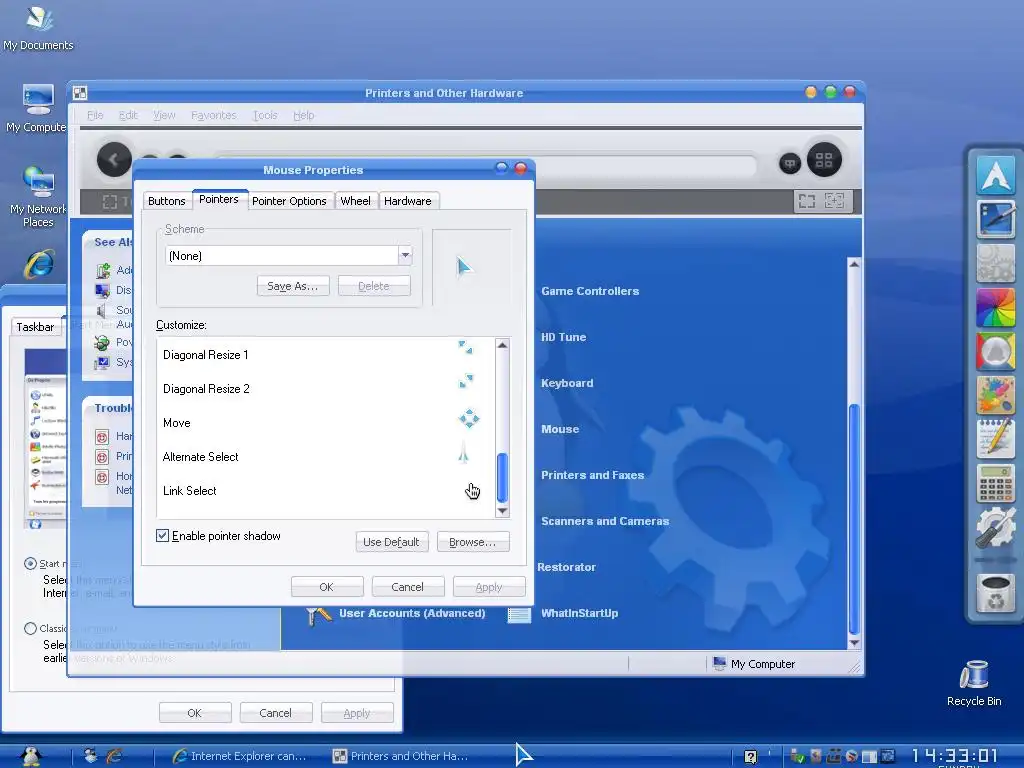
Task: Click the Customize list scroll down arrow
Action: 502,511
